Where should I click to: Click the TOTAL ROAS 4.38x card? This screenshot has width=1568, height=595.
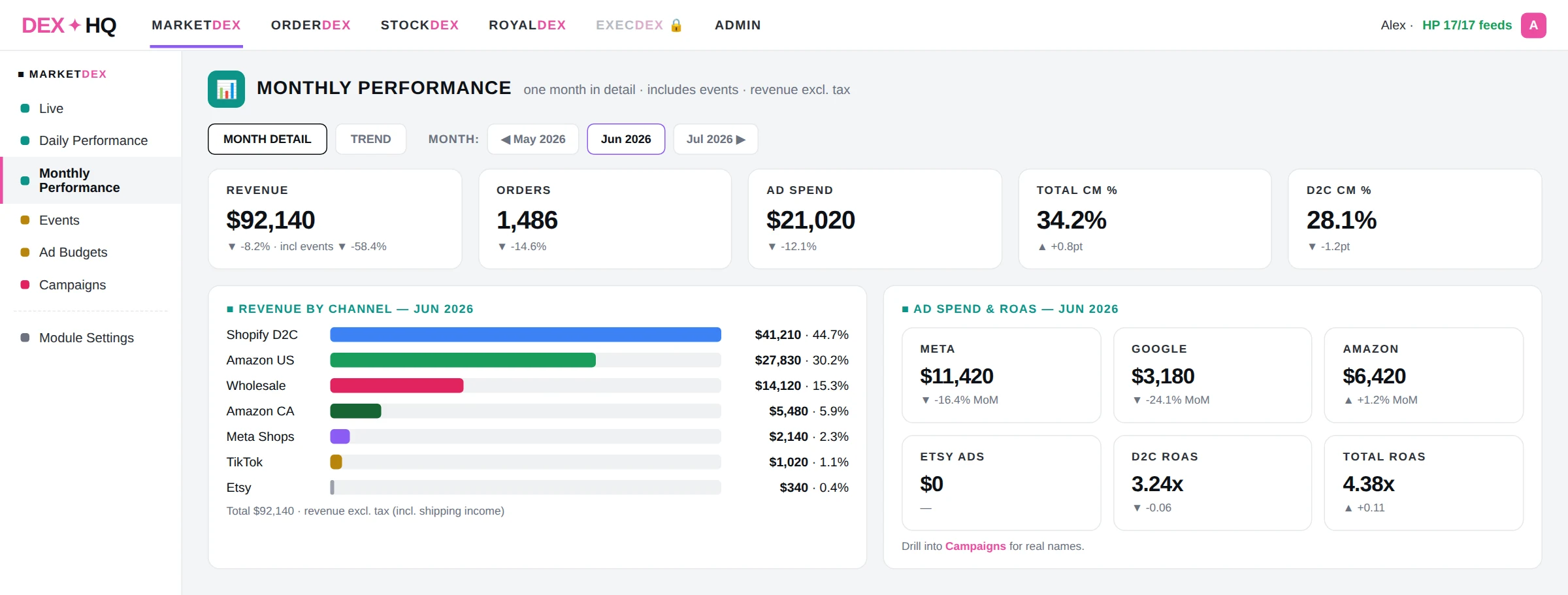(1424, 483)
